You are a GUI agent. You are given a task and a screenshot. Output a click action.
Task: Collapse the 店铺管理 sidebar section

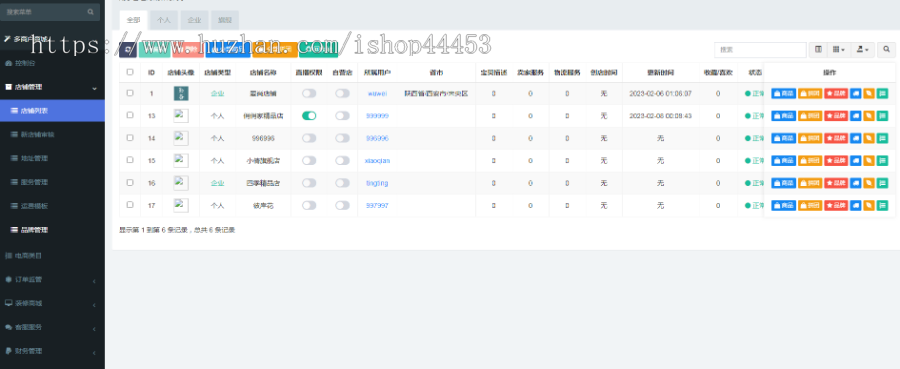[x=52, y=87]
